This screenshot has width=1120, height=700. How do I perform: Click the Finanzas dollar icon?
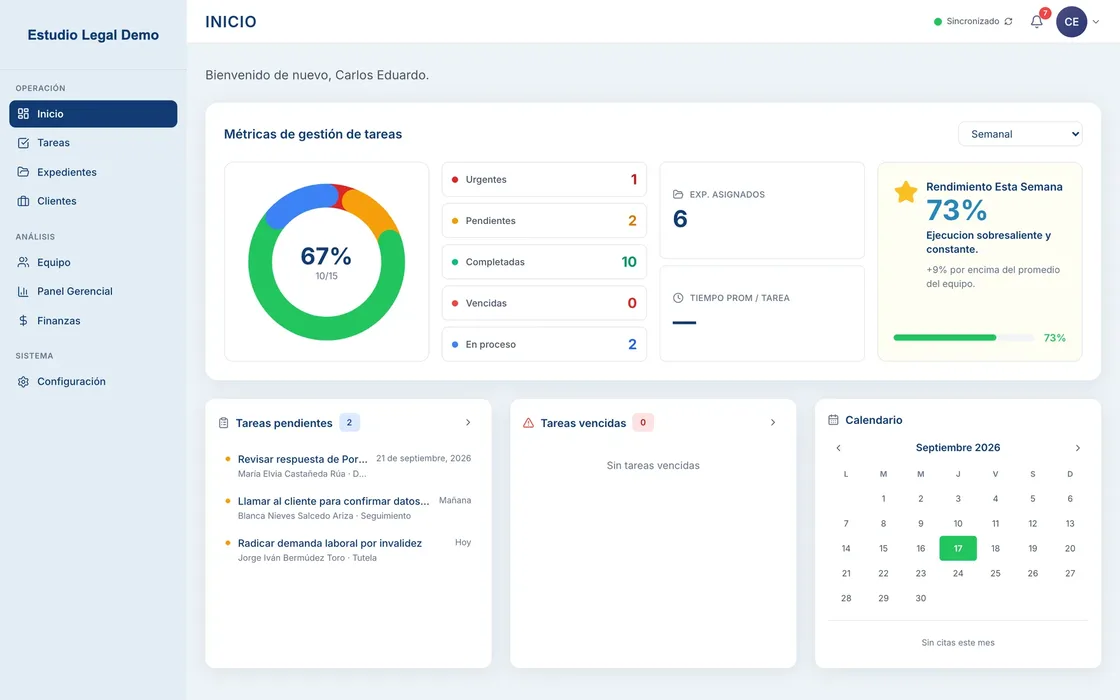click(x=24, y=321)
